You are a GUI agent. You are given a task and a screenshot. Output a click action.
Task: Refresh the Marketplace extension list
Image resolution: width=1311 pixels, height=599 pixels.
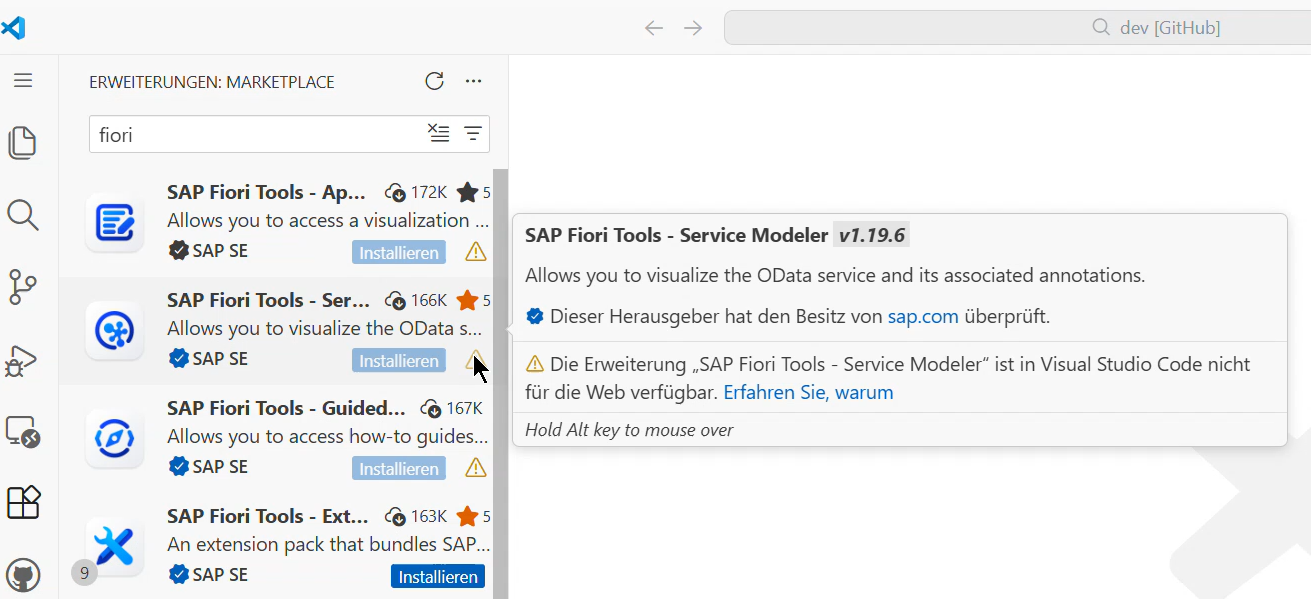tap(434, 81)
